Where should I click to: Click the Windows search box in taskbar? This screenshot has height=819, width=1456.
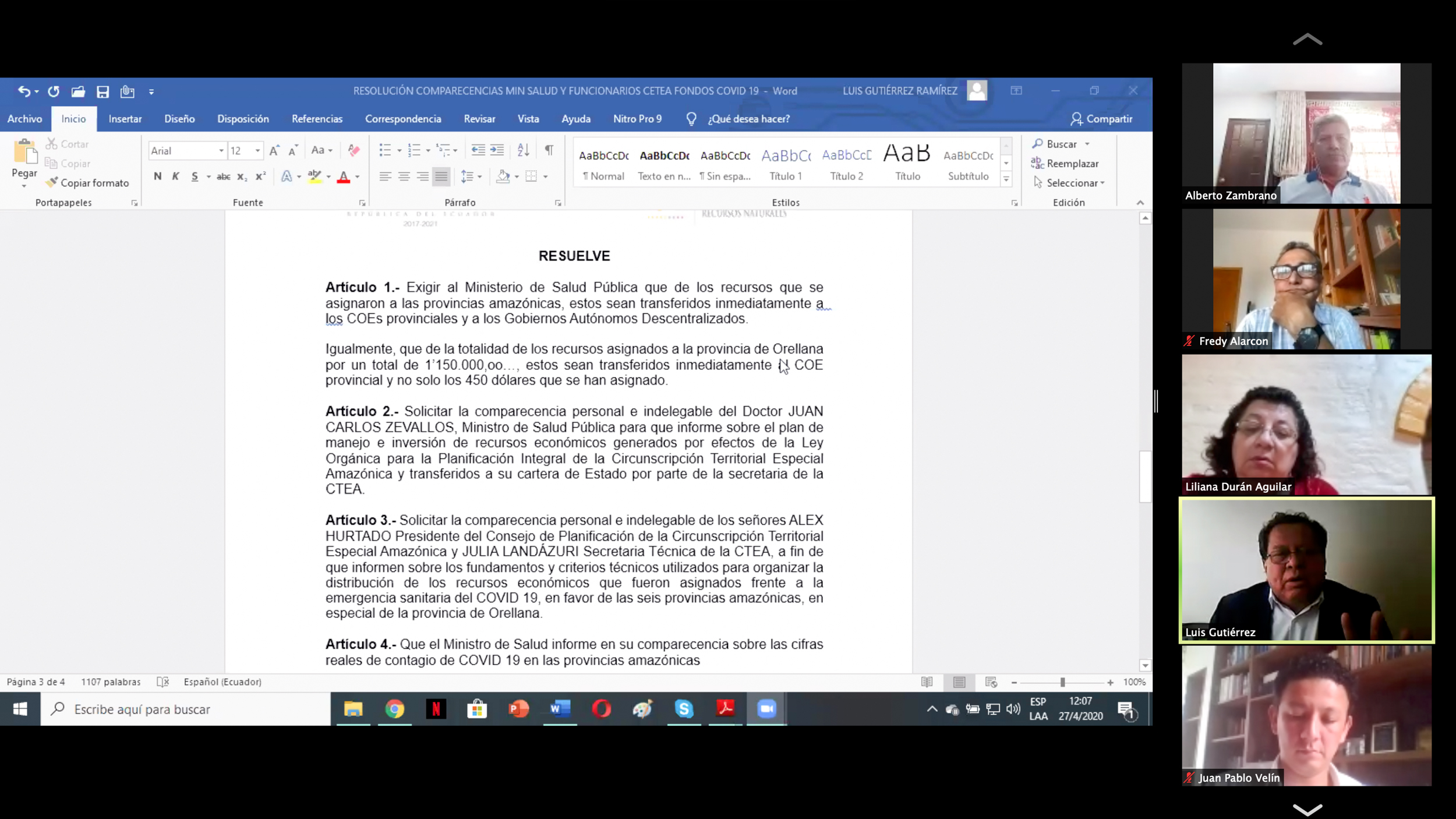coord(185,709)
